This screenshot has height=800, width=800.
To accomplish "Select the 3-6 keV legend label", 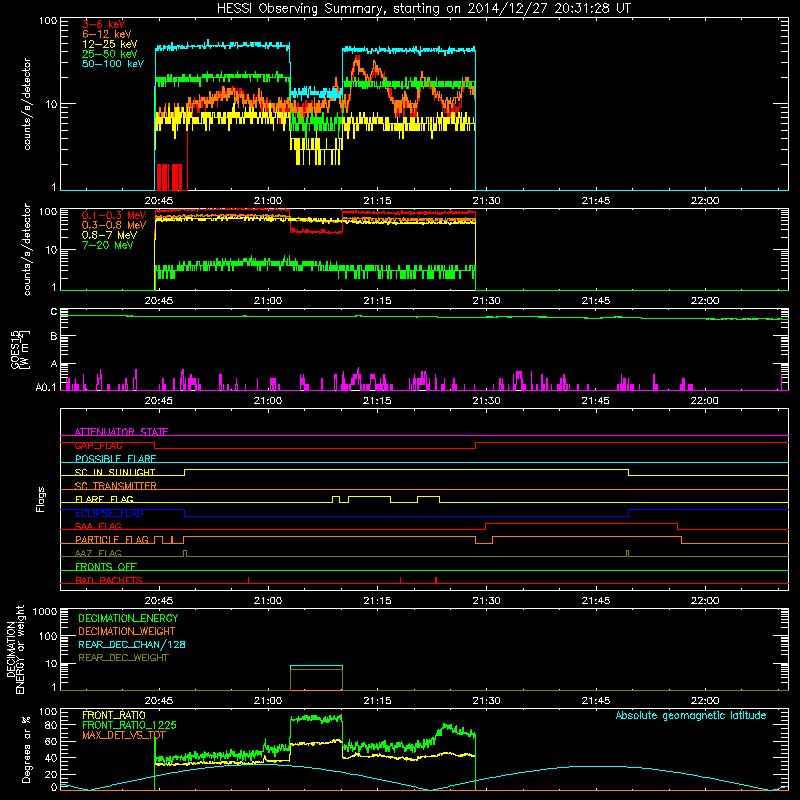I will click(103, 24).
